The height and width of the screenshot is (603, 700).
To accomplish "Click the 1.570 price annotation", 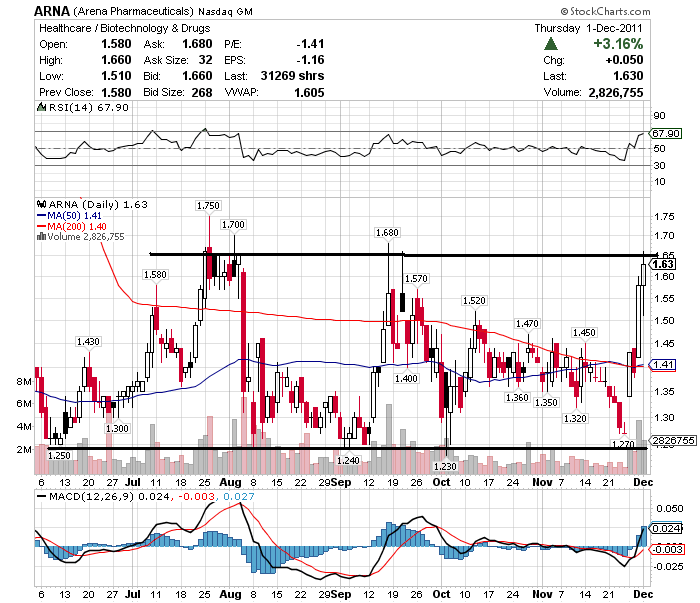I will tap(416, 279).
